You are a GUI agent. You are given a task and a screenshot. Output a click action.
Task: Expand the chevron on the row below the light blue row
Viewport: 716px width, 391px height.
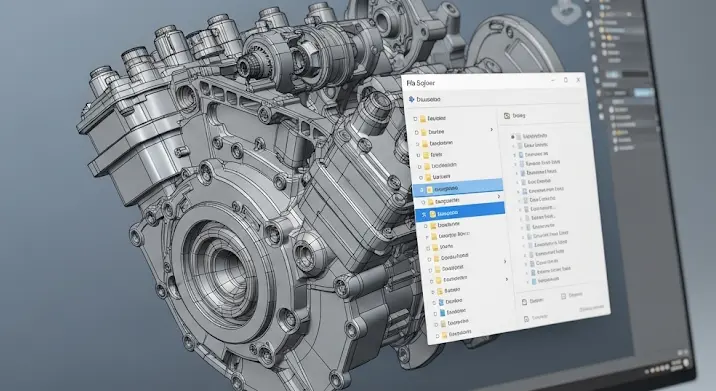pyautogui.click(x=499, y=196)
